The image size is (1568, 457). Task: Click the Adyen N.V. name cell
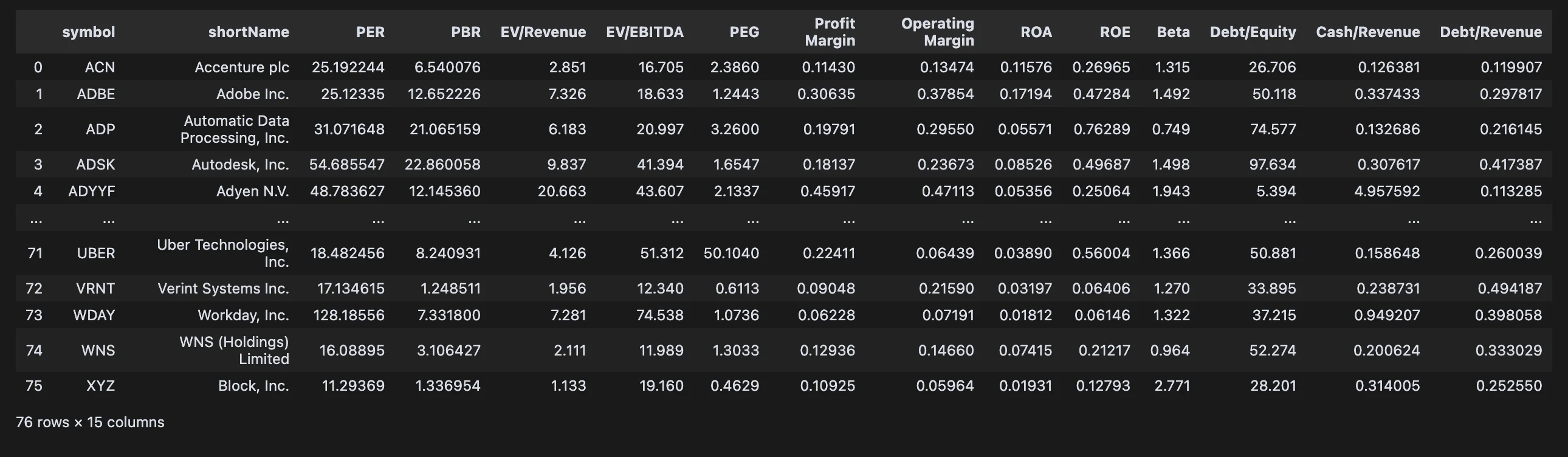tap(253, 191)
